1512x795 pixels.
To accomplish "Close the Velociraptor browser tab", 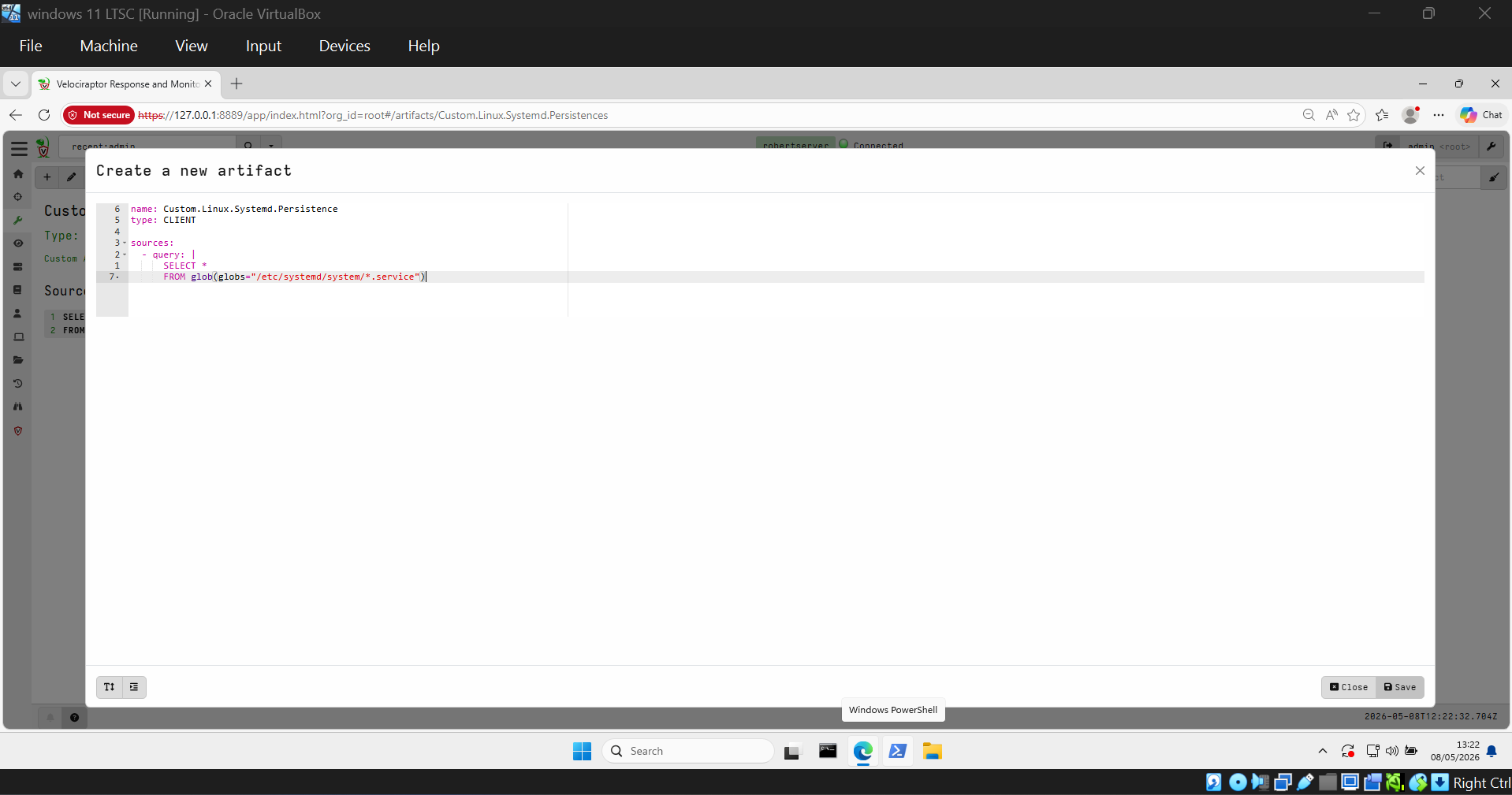I will (x=208, y=84).
